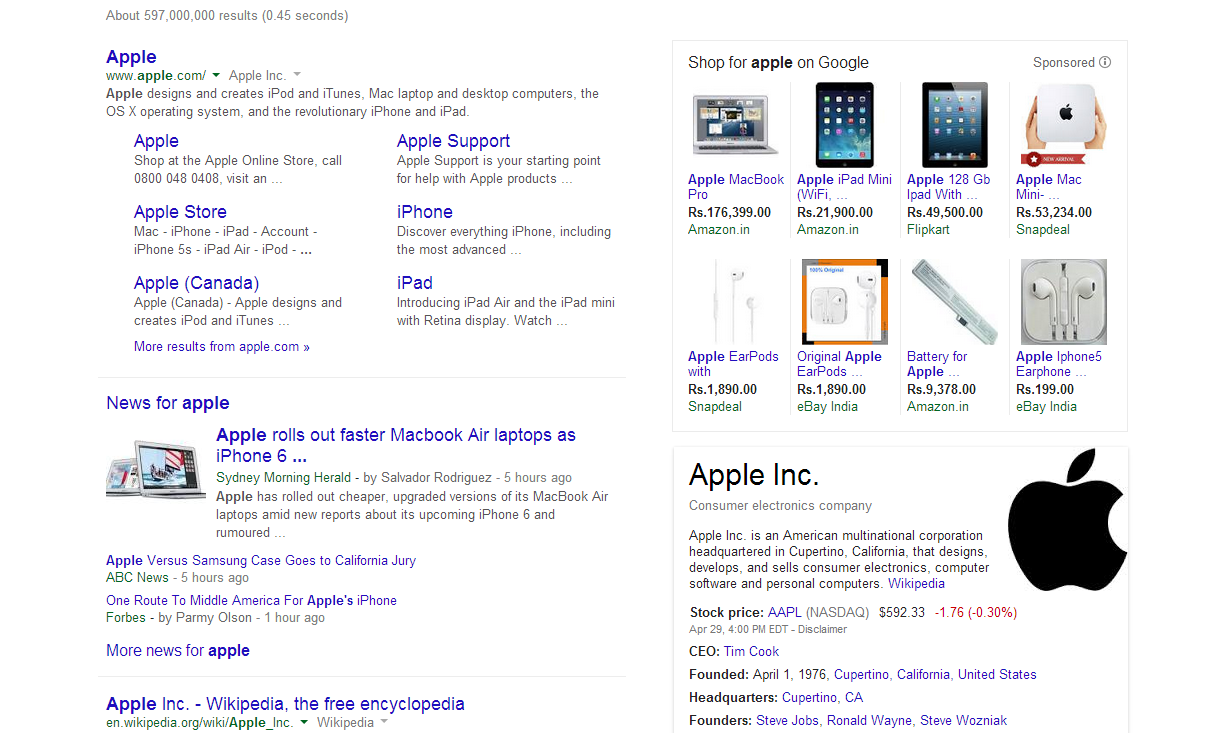Open Apple Inc. Wikipedia search result title

pos(285,704)
